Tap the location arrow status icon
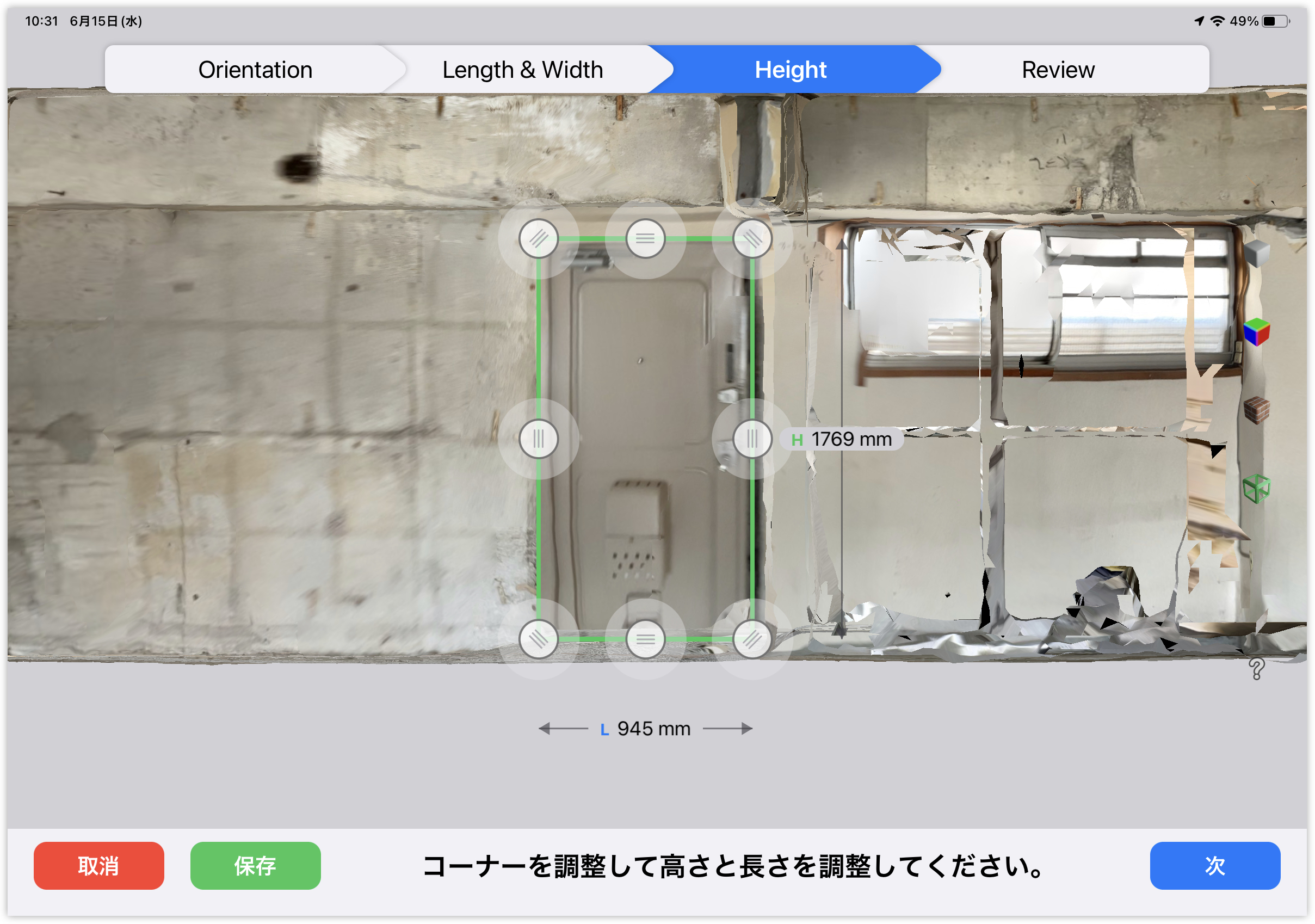 [1199, 21]
